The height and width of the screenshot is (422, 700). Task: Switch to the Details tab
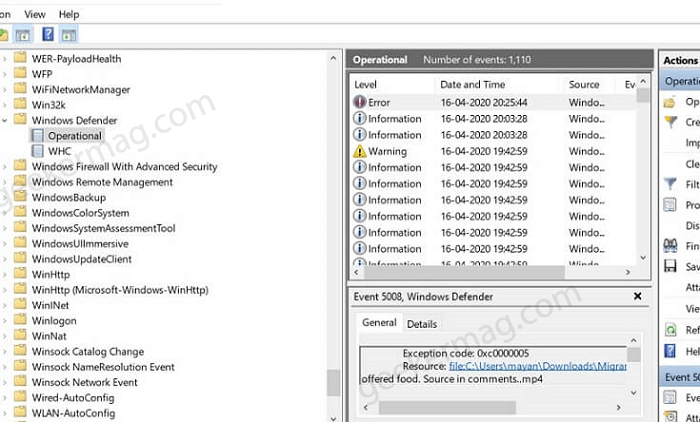point(422,324)
